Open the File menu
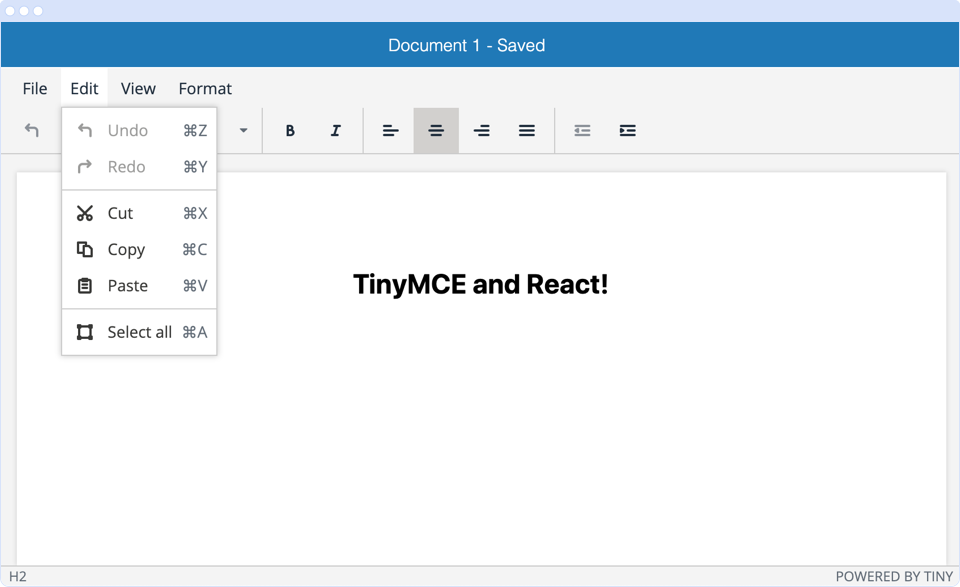960x587 pixels. coord(35,89)
